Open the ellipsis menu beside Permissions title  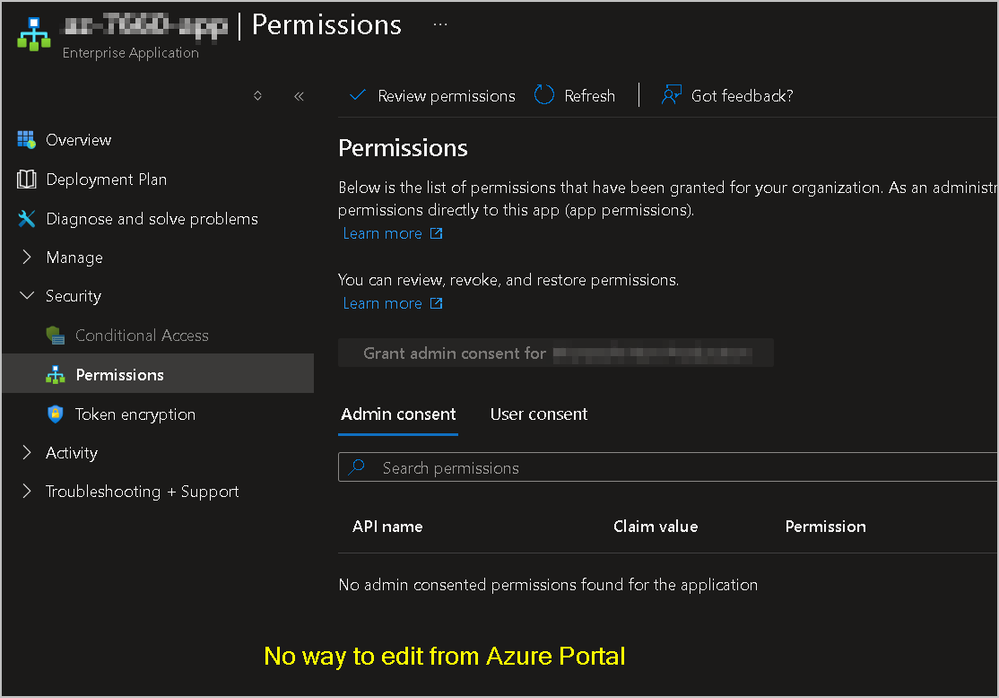pyautogui.click(x=440, y=24)
